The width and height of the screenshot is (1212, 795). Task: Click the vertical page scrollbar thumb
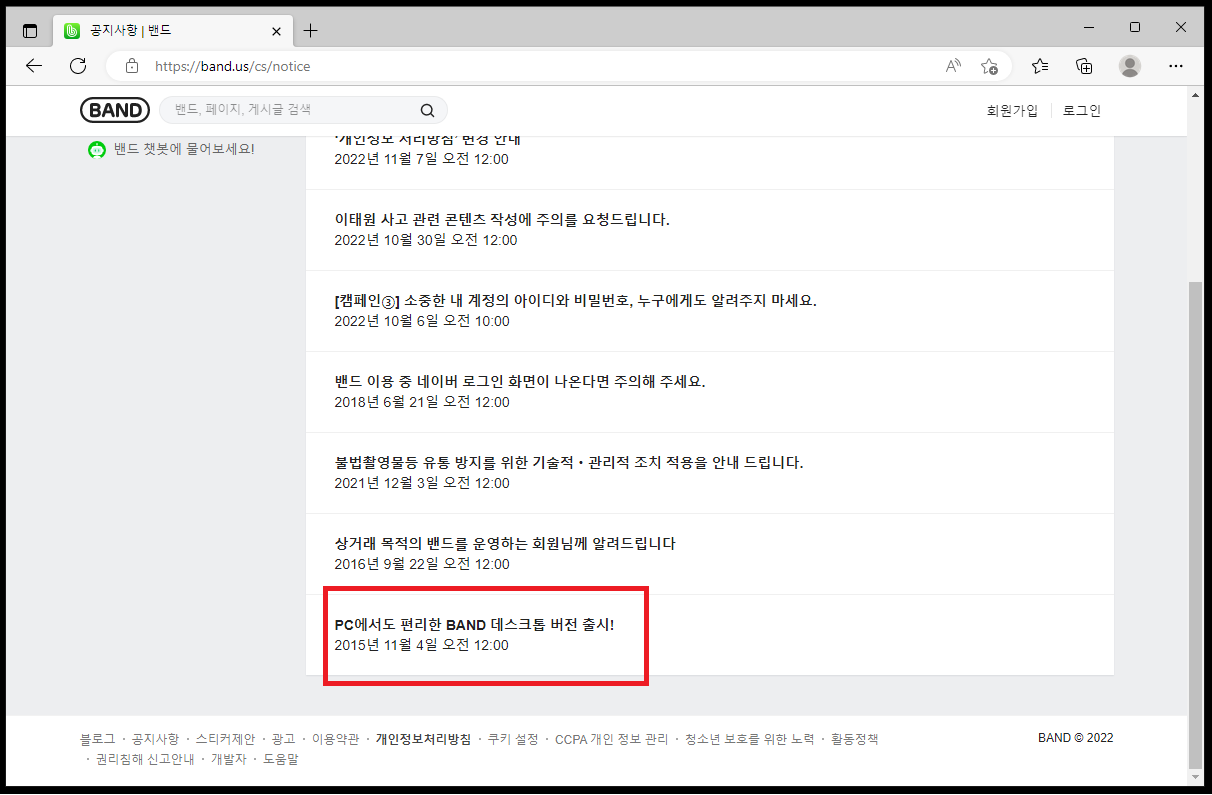pyautogui.click(x=1196, y=525)
